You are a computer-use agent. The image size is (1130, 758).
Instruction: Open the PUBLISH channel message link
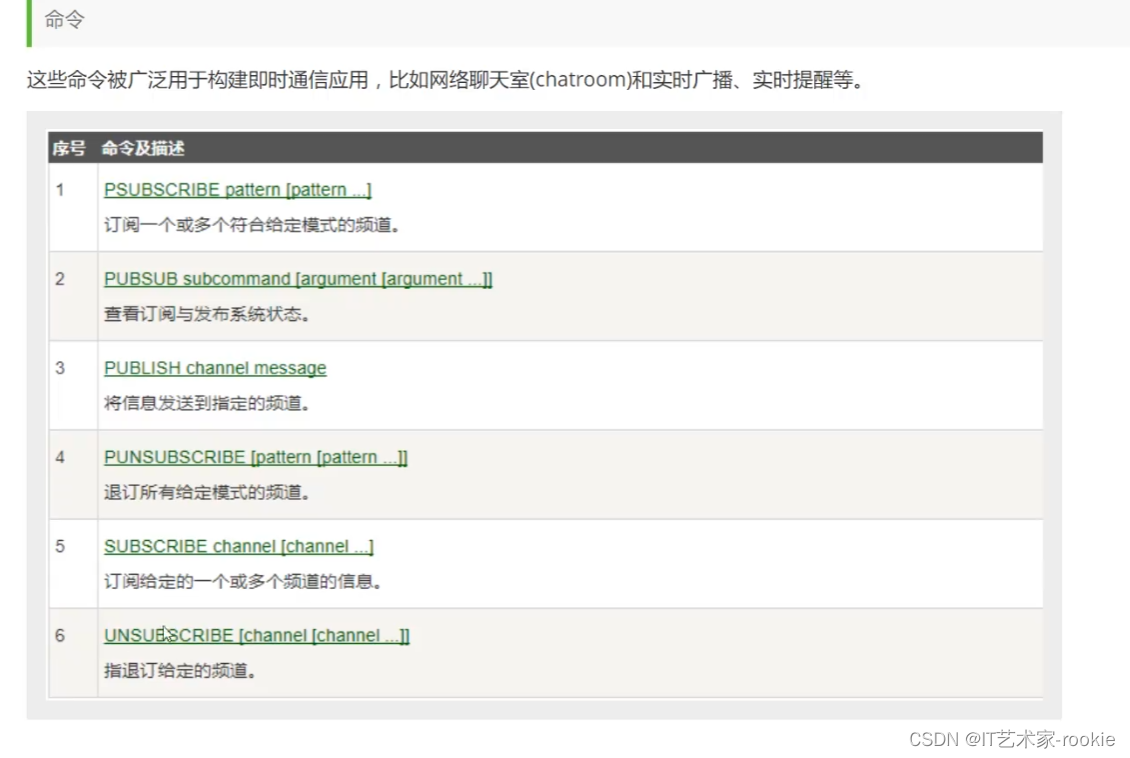pyautogui.click(x=215, y=368)
